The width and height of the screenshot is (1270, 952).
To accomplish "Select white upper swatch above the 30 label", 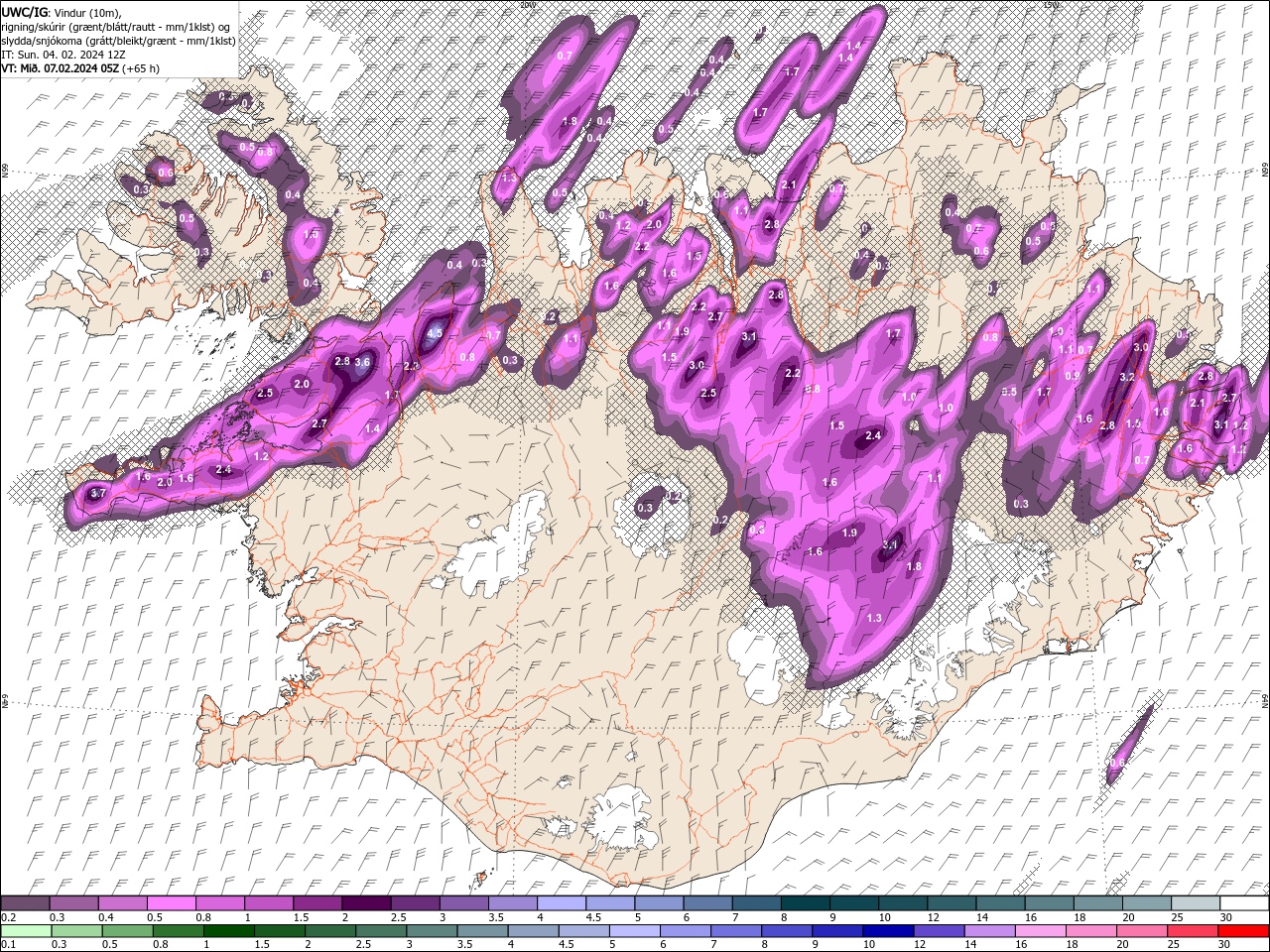I will coord(1244,902).
